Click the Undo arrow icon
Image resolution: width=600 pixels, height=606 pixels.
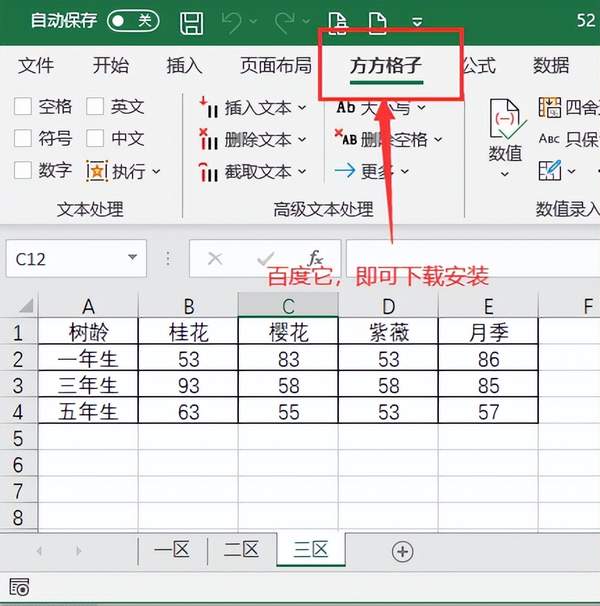click(232, 22)
